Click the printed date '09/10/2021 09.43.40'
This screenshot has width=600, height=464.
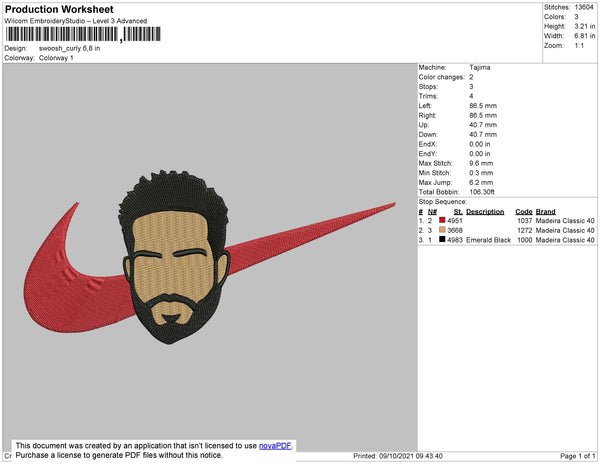(411, 456)
